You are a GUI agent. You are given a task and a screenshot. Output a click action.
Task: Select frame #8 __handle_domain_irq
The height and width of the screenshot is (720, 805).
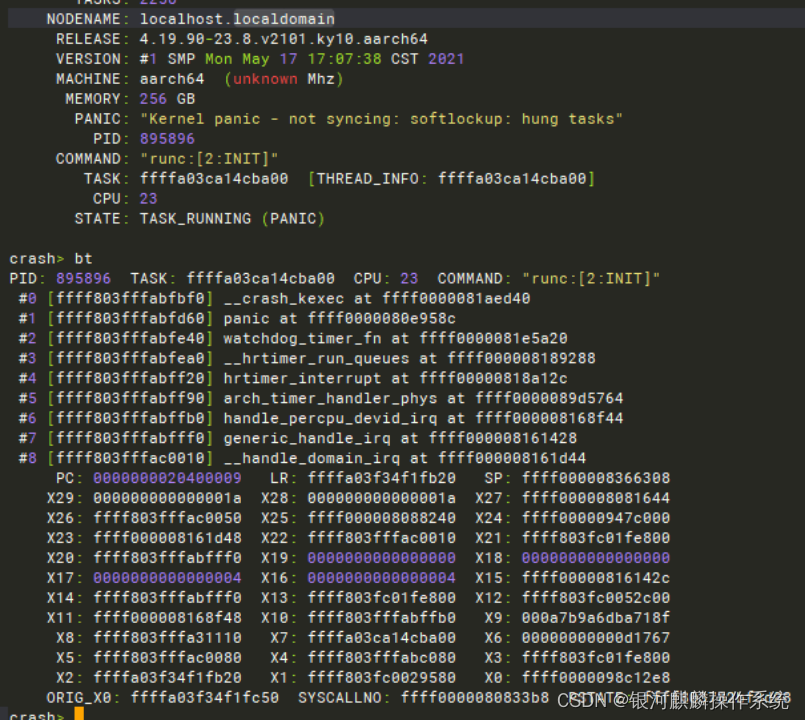[x=302, y=458]
